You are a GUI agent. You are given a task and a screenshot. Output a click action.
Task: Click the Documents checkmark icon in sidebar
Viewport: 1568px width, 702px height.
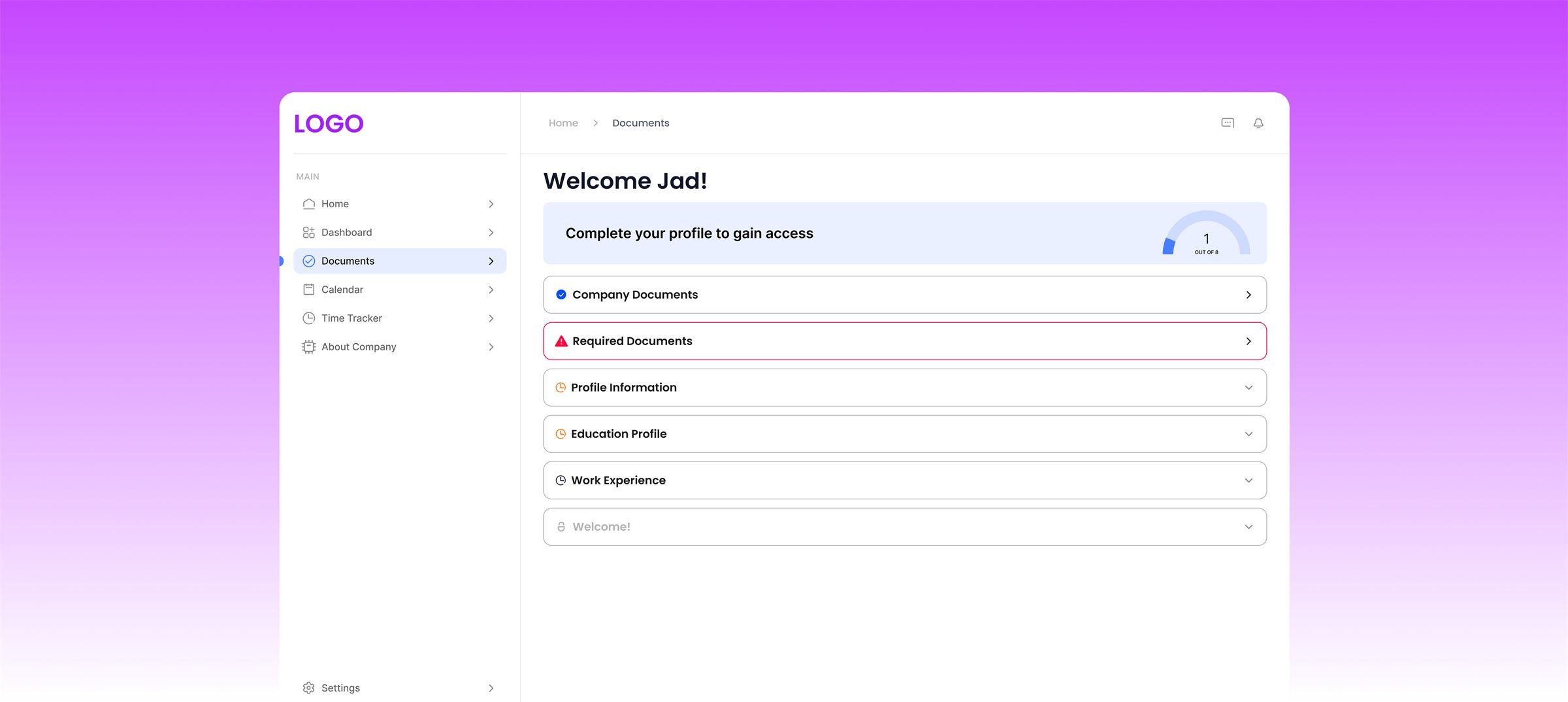[x=309, y=261]
